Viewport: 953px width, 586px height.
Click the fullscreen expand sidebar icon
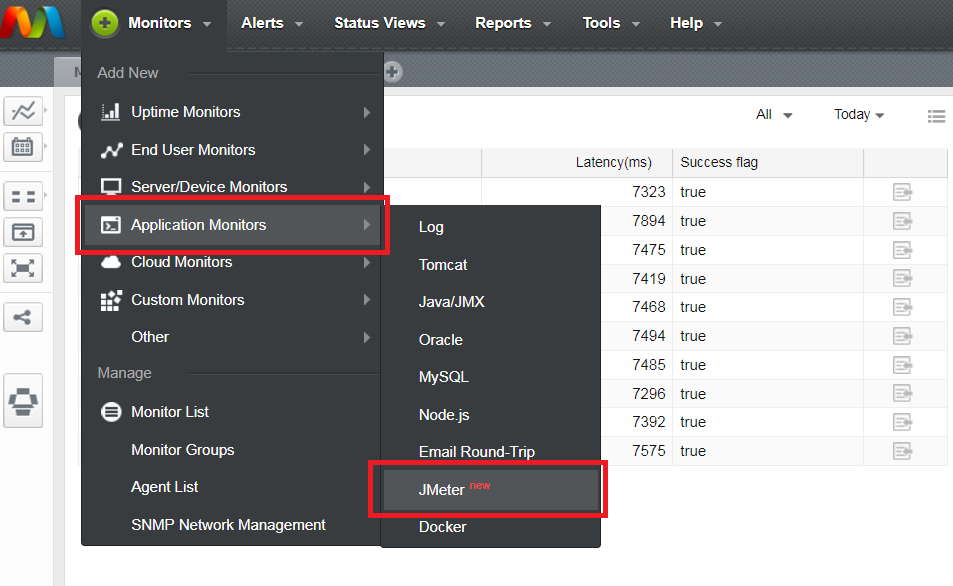pyautogui.click(x=23, y=267)
